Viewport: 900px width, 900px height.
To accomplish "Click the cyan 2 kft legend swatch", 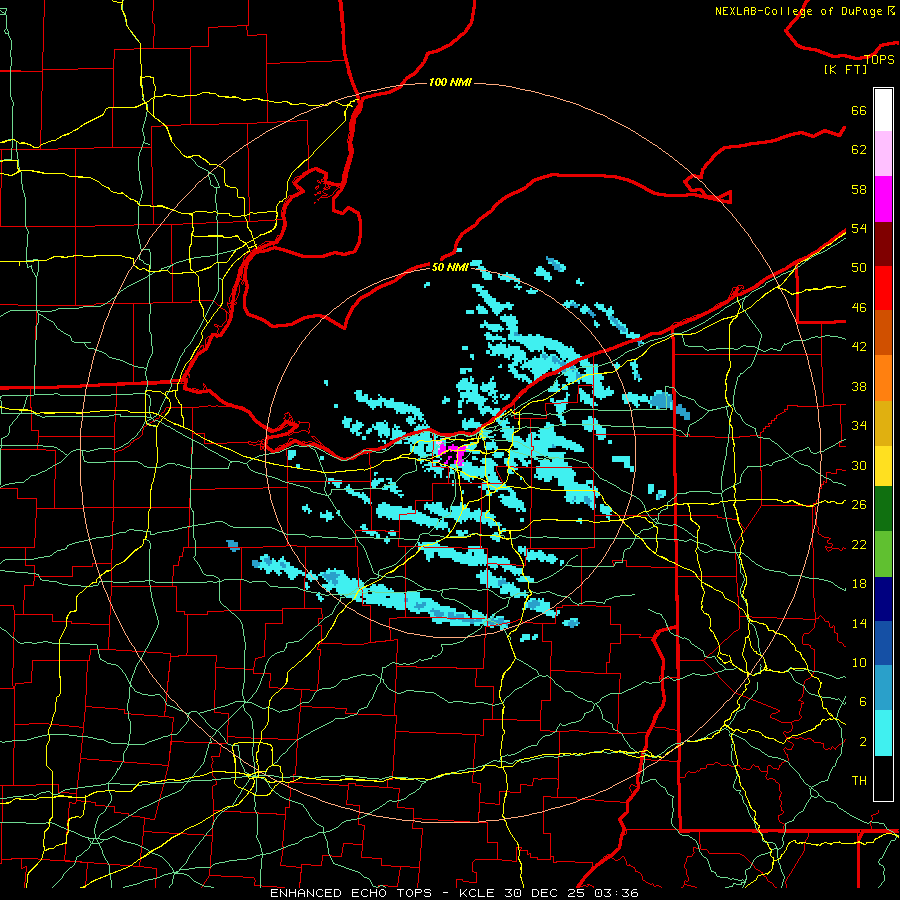I will pyautogui.click(x=883, y=733).
